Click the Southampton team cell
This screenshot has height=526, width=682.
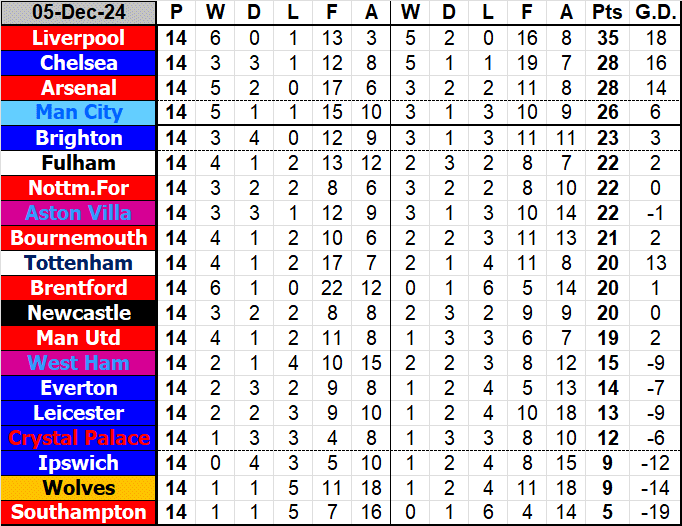pos(79,513)
